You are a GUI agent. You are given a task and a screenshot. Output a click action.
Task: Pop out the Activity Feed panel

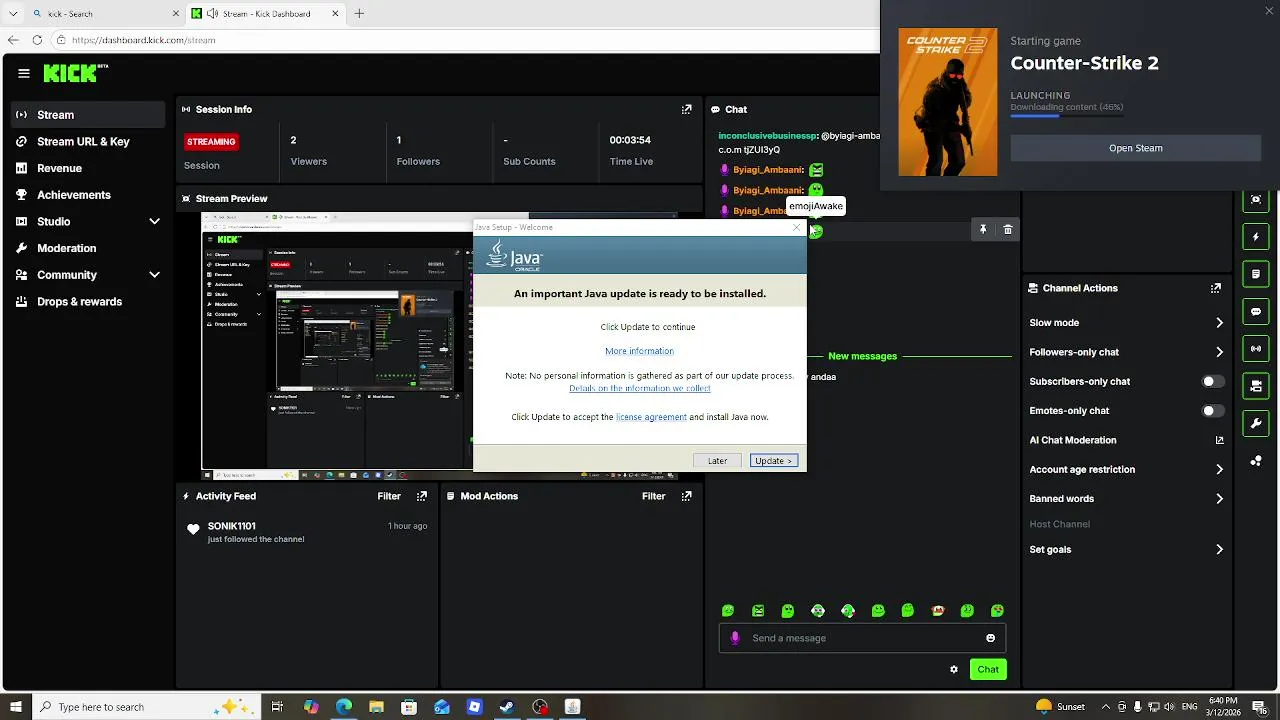pos(422,496)
